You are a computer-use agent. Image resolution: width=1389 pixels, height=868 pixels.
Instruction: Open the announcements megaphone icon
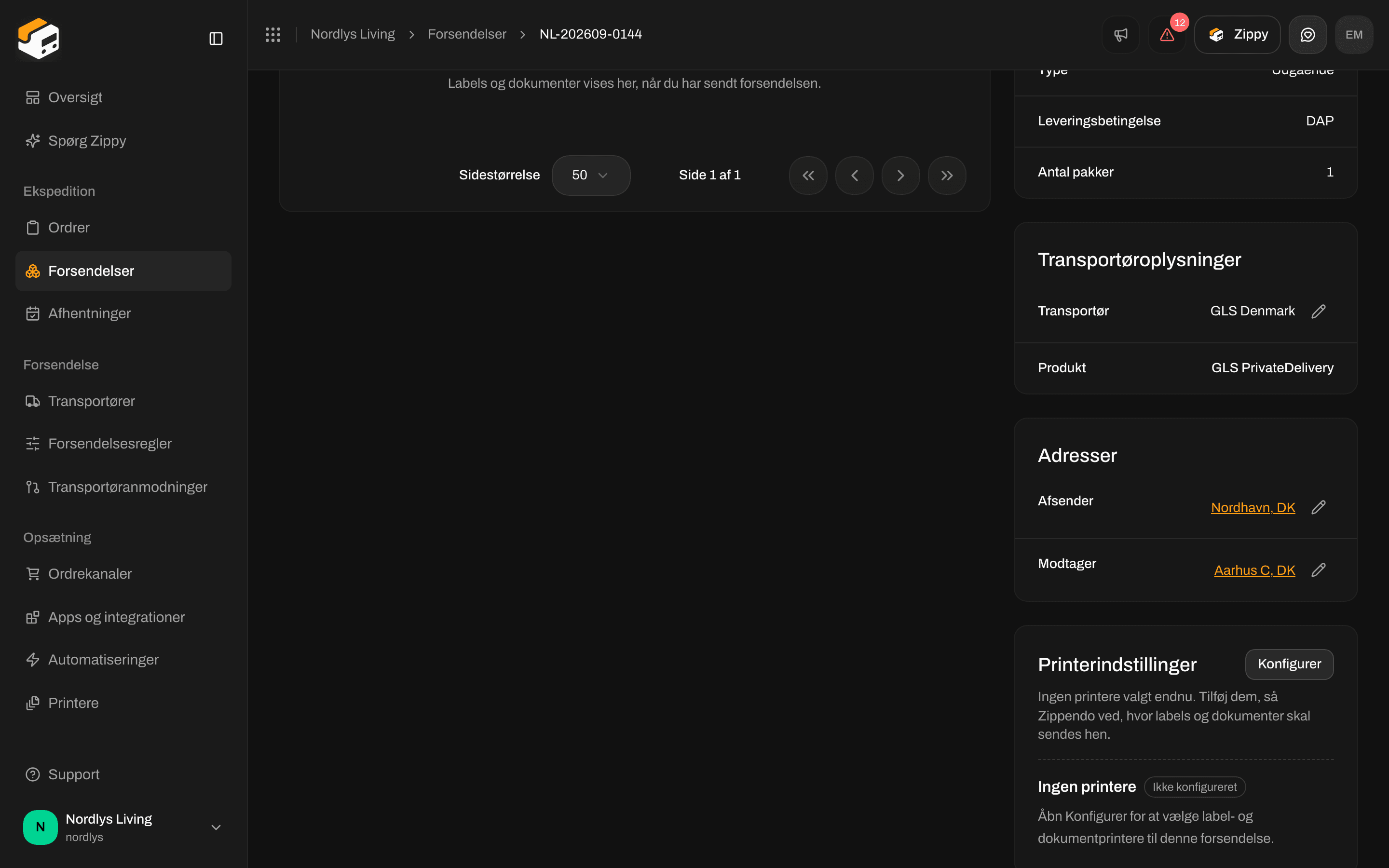coord(1120,34)
